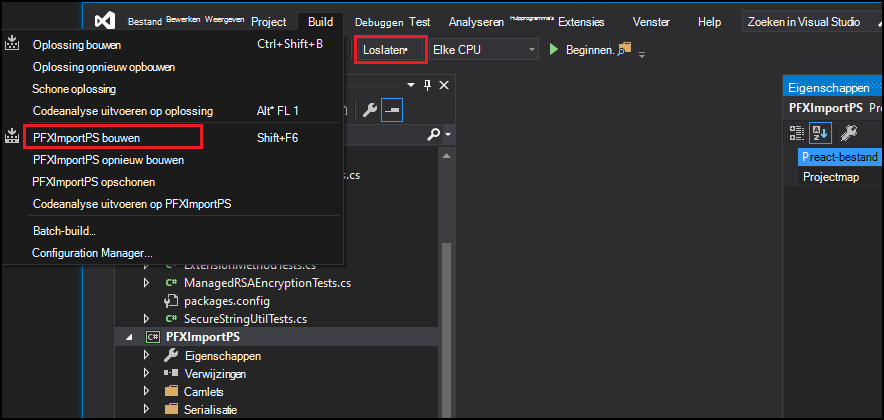Click the Visual Studio logo icon
The image size is (884, 420).
point(105,21)
